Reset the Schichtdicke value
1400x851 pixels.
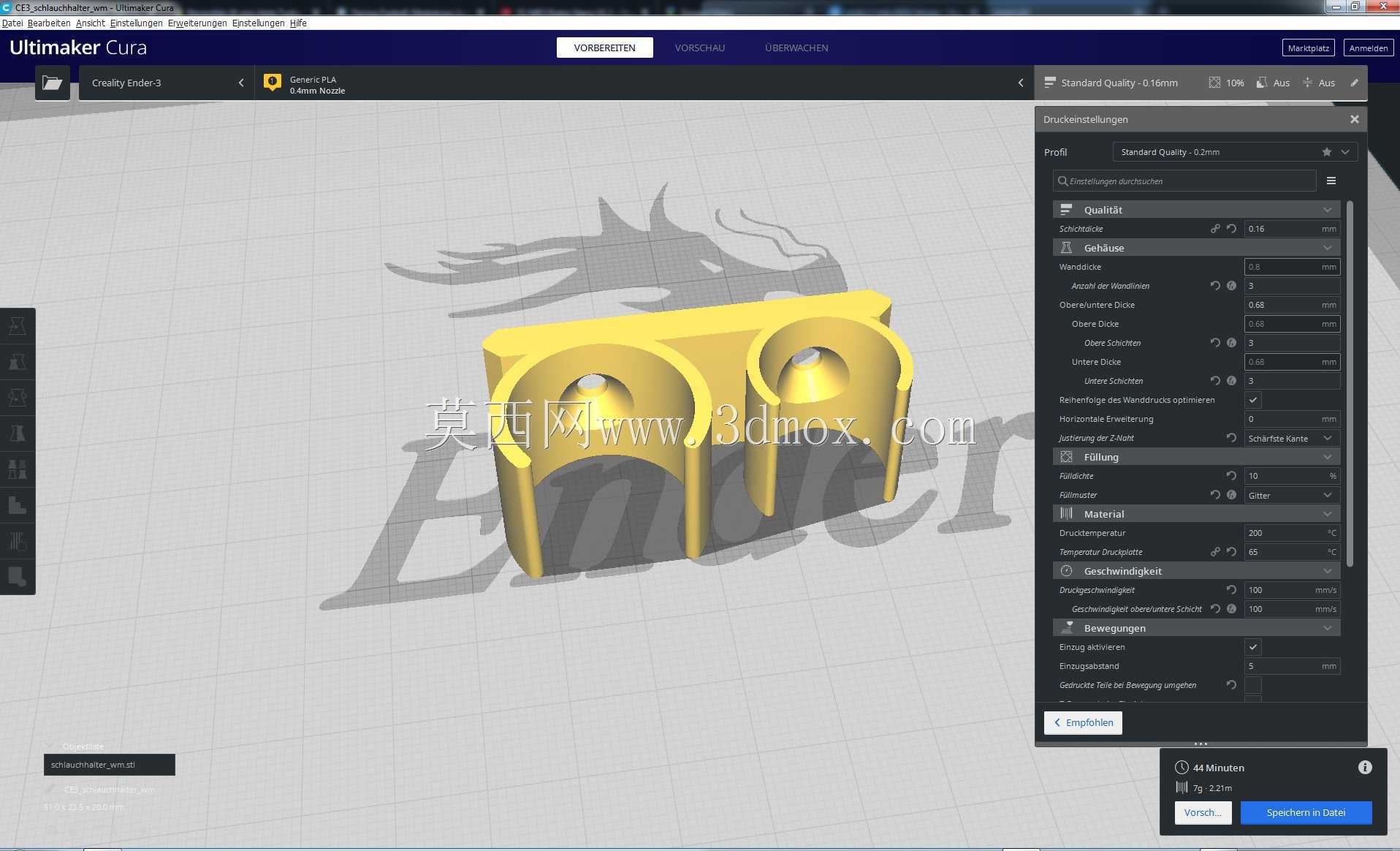pyautogui.click(x=1232, y=229)
